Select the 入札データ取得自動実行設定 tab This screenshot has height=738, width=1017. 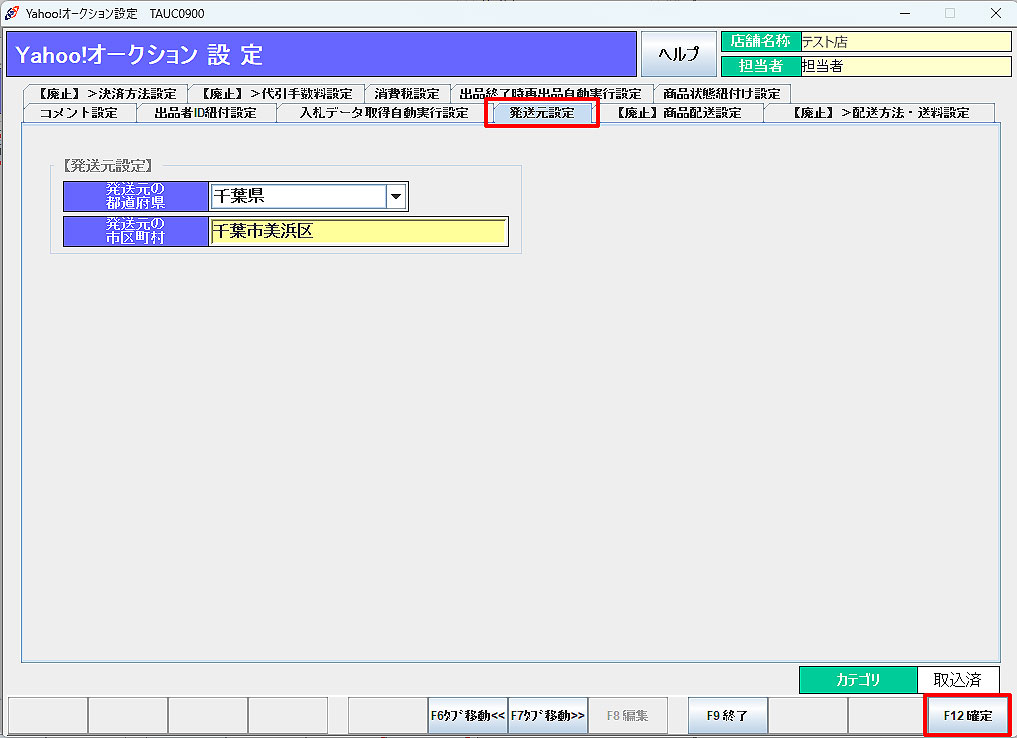384,113
